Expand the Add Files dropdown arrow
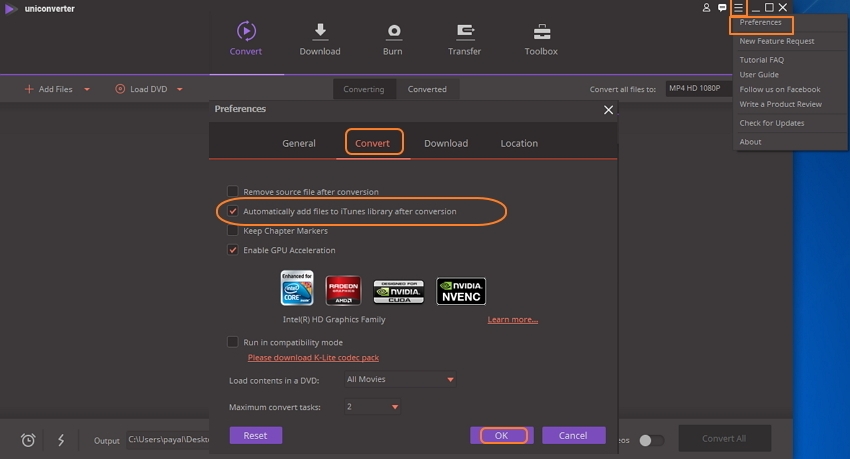This screenshot has width=850, height=459. click(x=87, y=89)
